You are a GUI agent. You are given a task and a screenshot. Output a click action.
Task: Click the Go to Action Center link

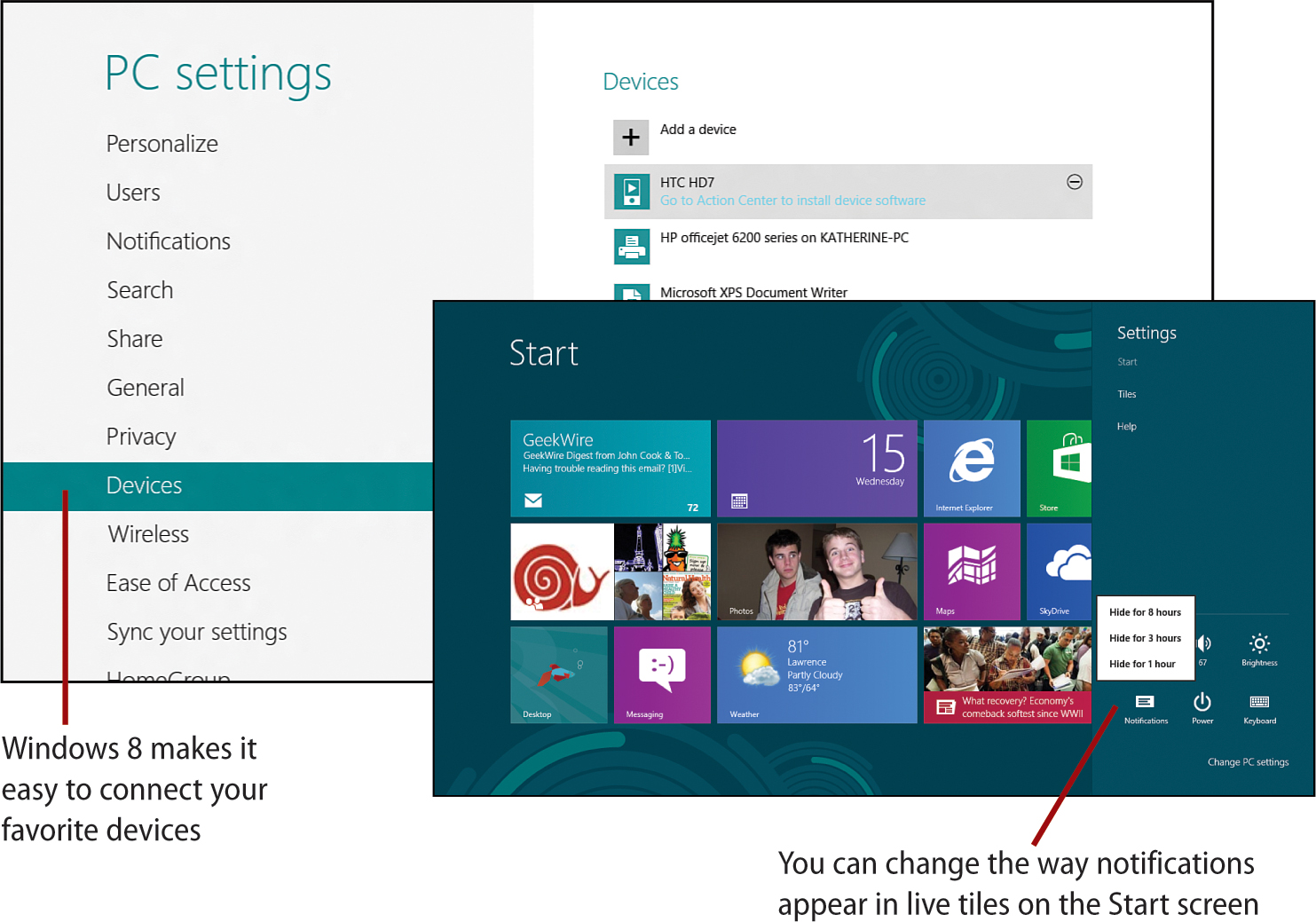tap(792, 201)
